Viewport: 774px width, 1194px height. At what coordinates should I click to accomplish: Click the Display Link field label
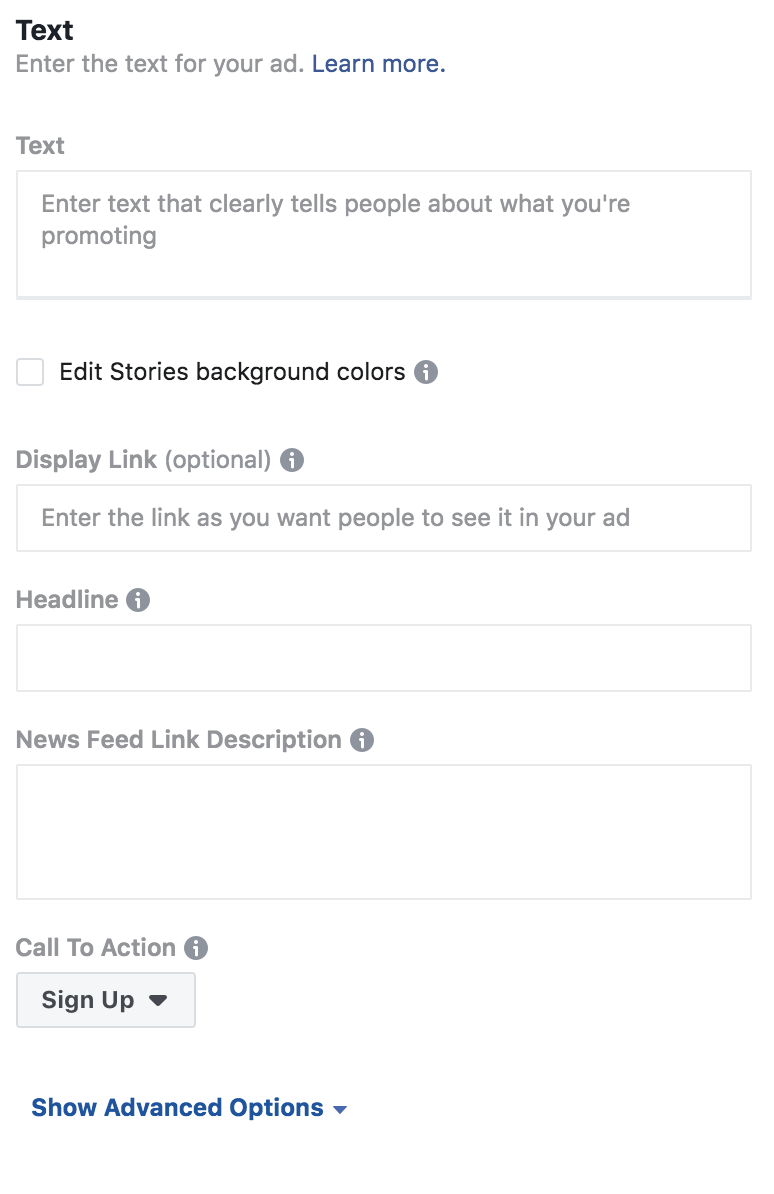click(x=86, y=460)
